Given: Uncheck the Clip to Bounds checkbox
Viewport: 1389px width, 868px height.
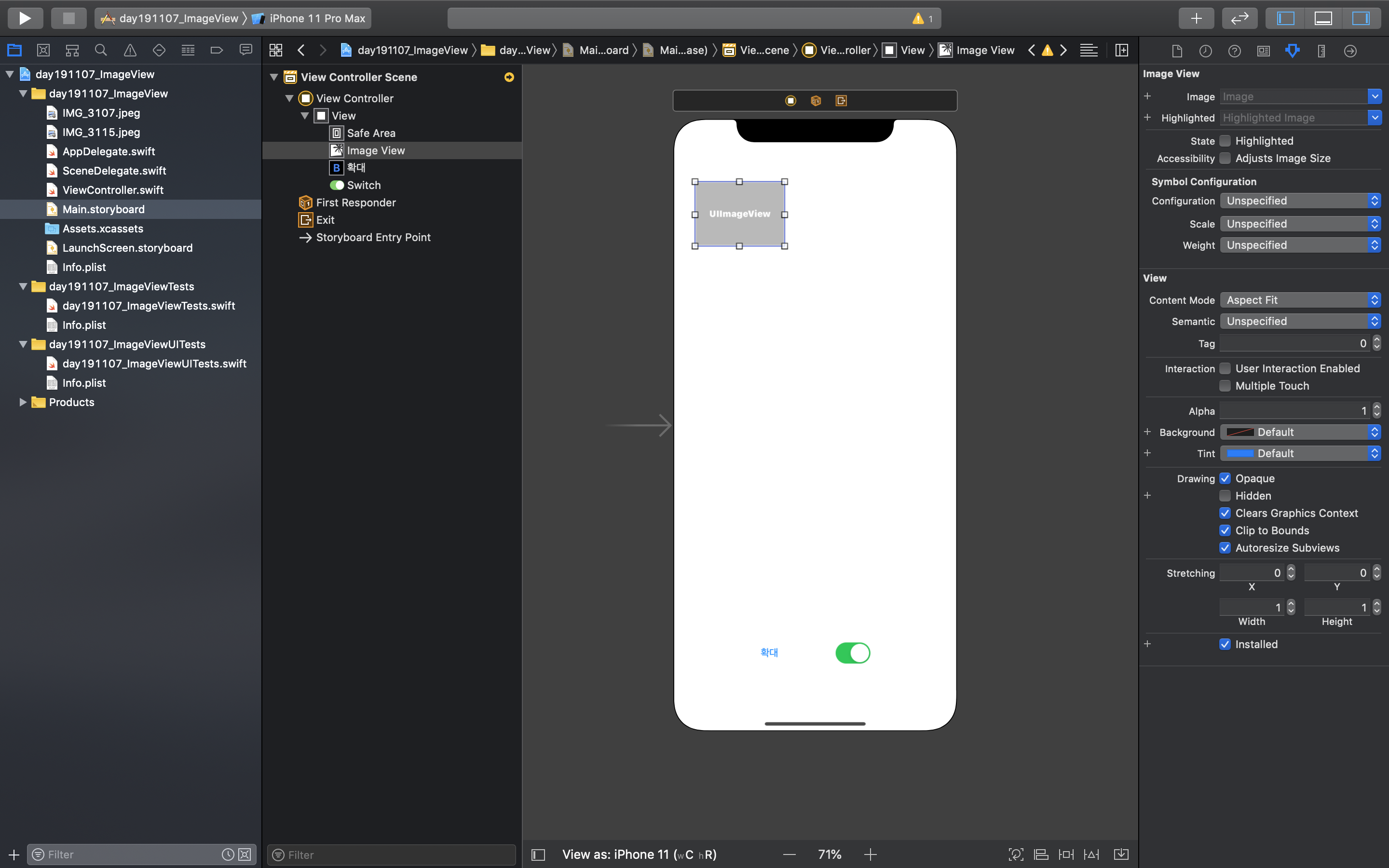Looking at the screenshot, I should click(1225, 530).
